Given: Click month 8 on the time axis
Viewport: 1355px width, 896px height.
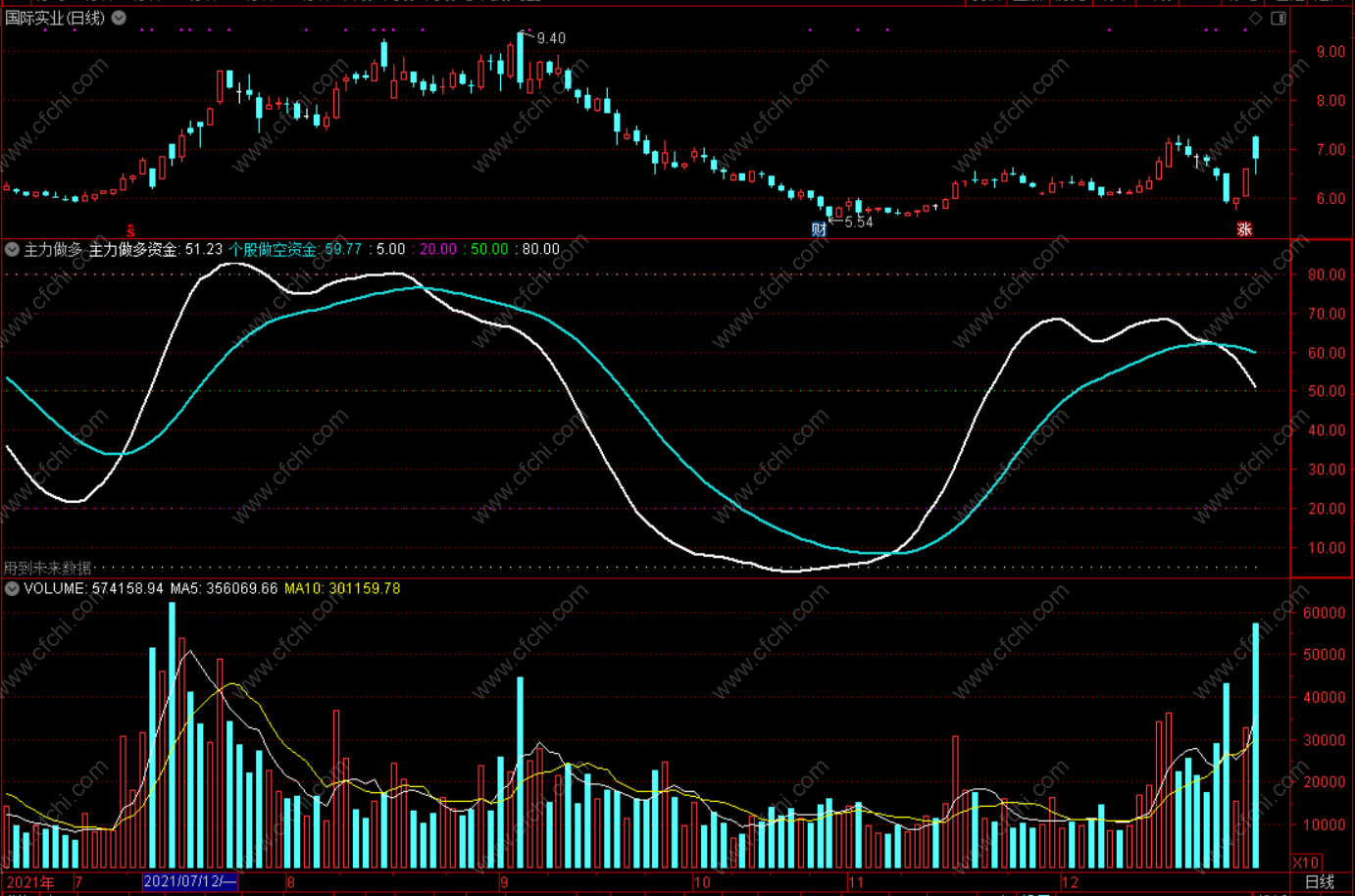Looking at the screenshot, I should point(290,882).
